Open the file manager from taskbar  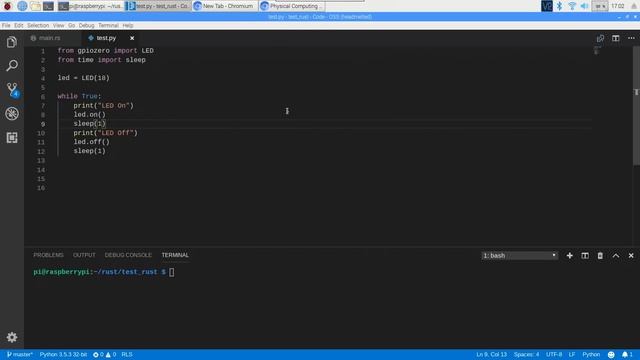pyautogui.click(x=36, y=6)
